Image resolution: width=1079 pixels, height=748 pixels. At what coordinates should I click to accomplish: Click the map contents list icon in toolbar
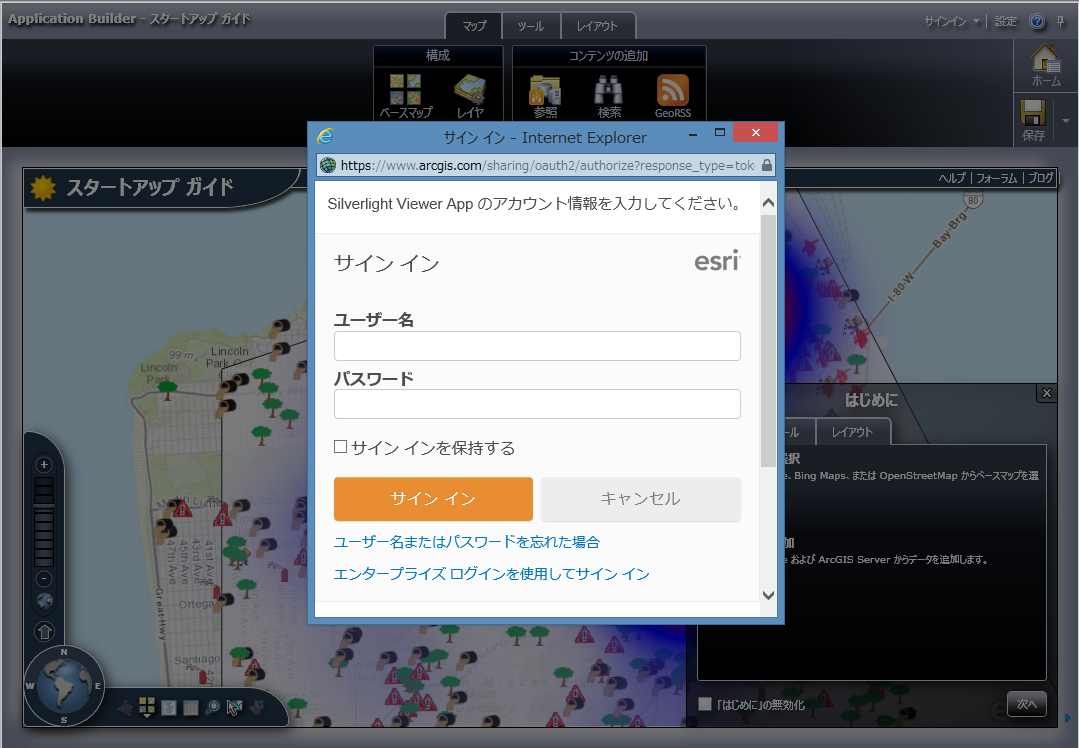tap(169, 707)
